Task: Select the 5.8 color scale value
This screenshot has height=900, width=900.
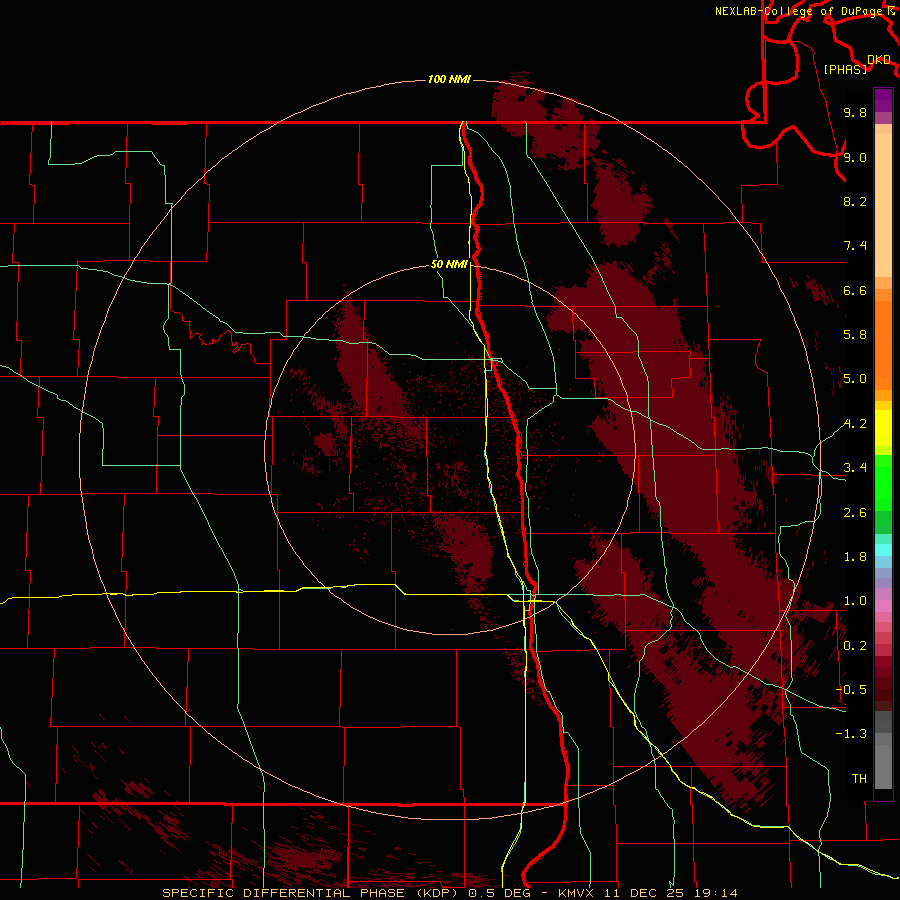Action: (x=855, y=335)
